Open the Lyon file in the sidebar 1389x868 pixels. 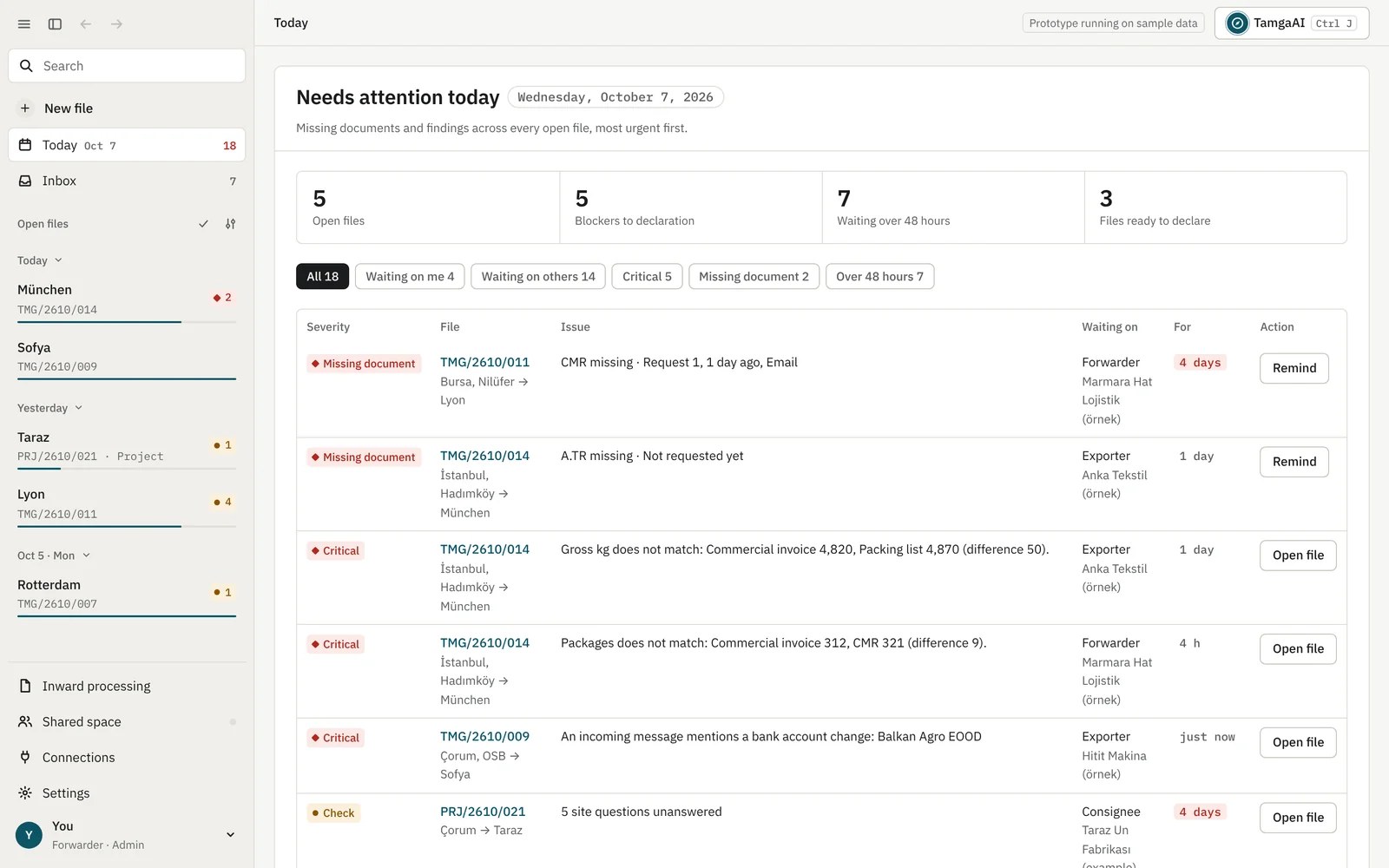[x=127, y=505]
